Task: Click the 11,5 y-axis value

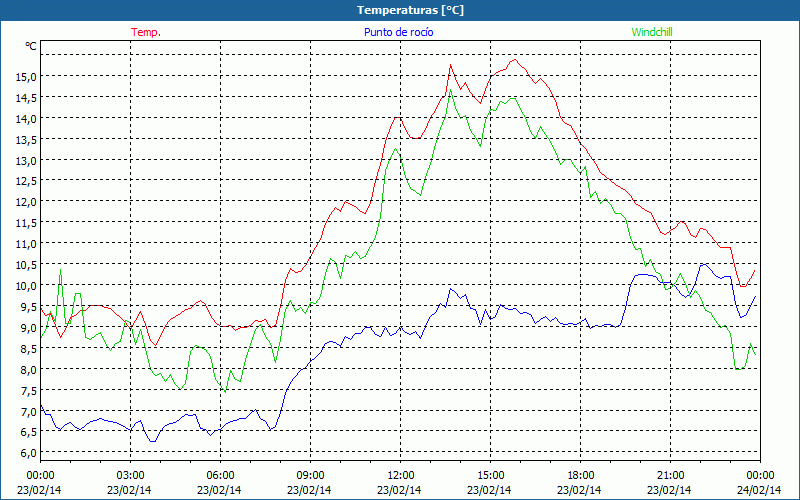Action: (x=26, y=223)
